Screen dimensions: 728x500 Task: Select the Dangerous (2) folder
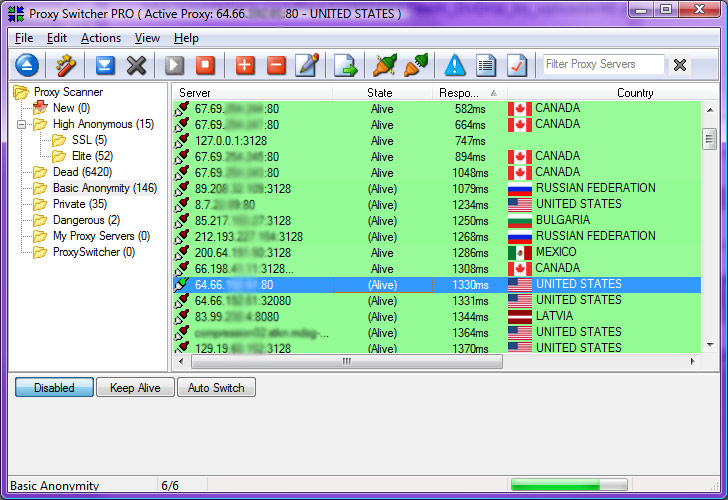tap(86, 220)
